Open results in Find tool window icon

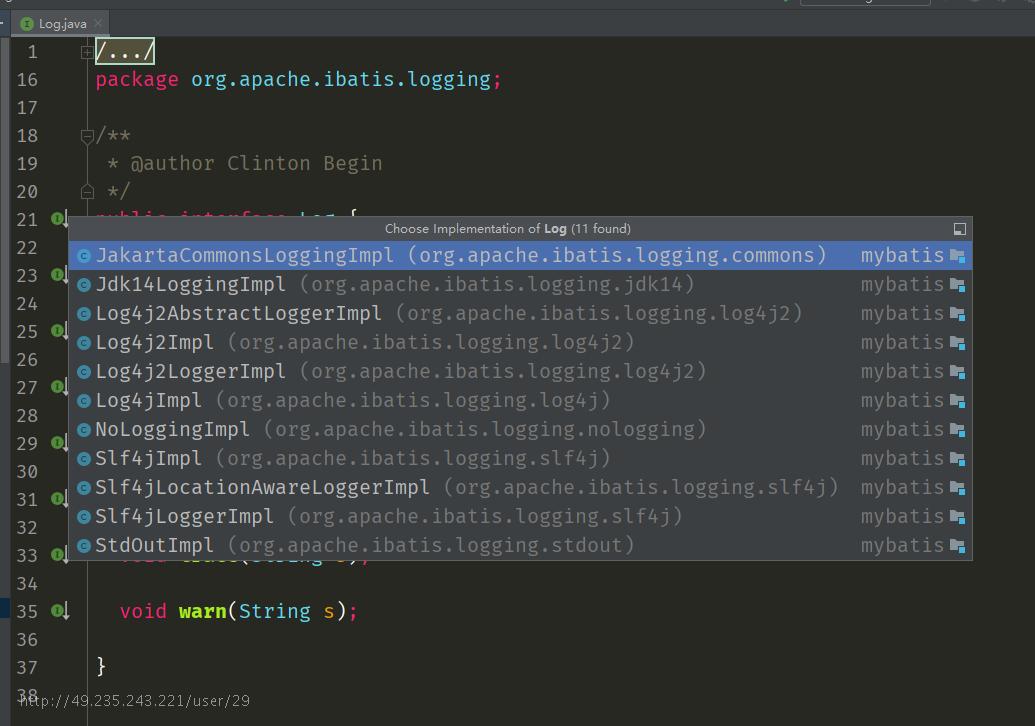click(960, 229)
